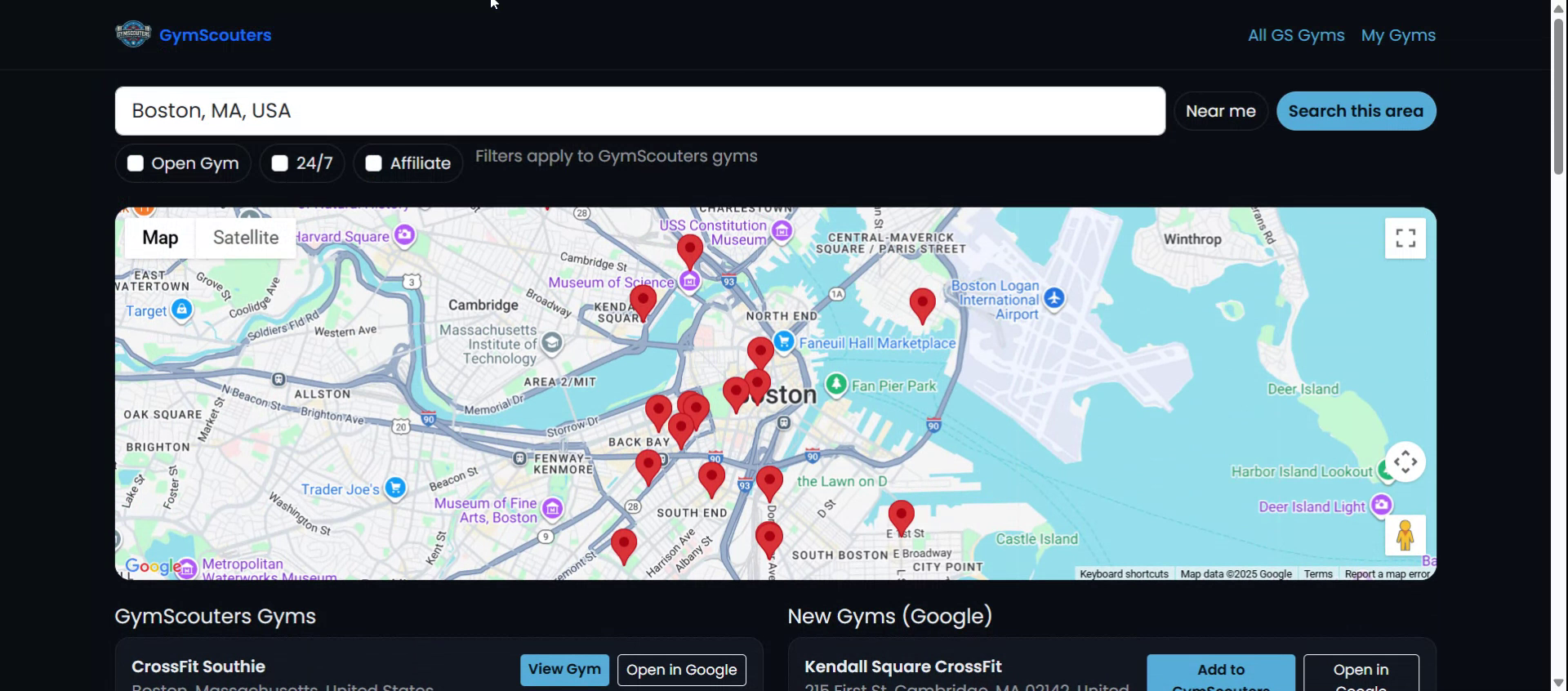This screenshot has width=1568, height=691.
Task: Open CrossFit Southie in Google
Action: tap(682, 670)
